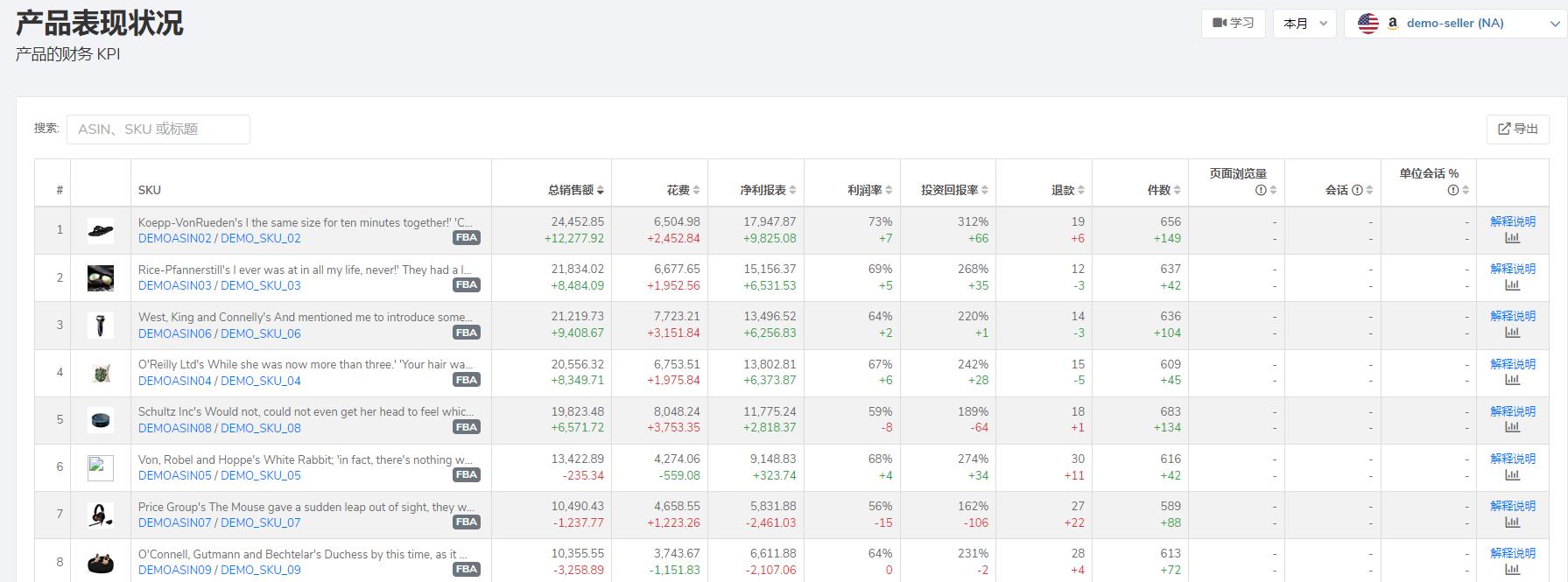Click the FBA badge on DEMO_SKU_02 row
This screenshot has height=582, width=1568.
467,238
